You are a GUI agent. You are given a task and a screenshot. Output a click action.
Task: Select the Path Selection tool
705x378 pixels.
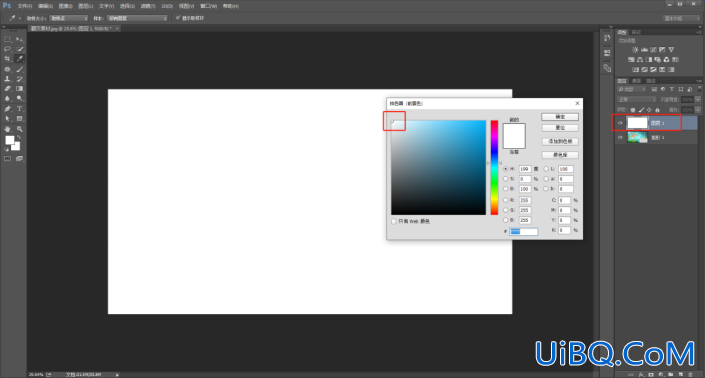click(8, 119)
